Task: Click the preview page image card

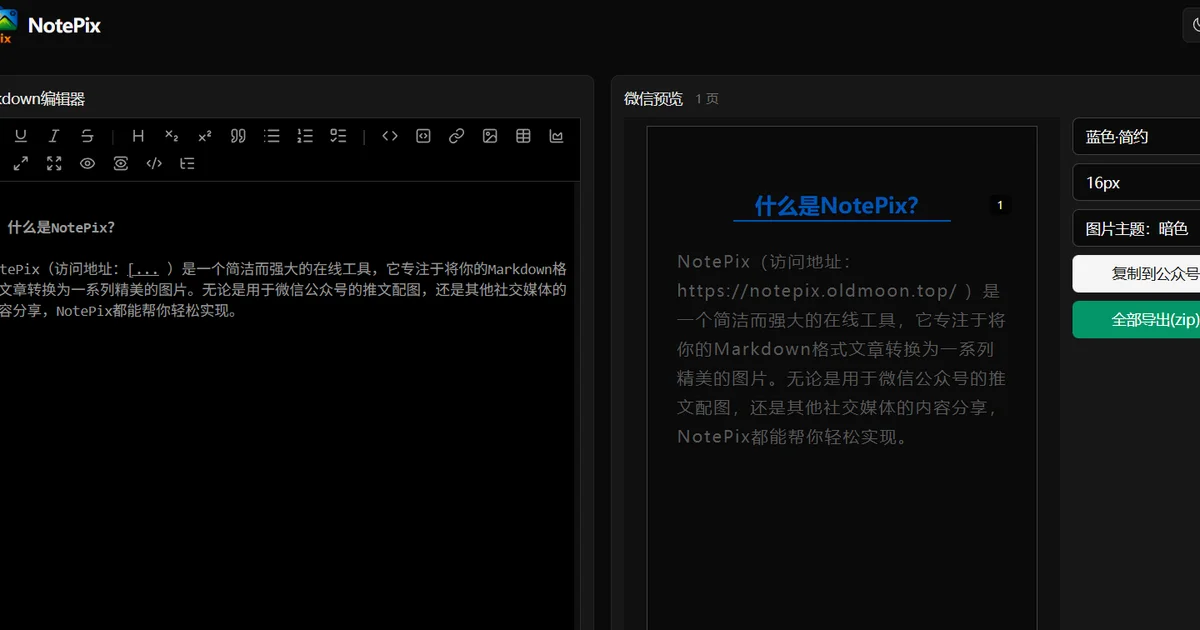Action: pos(842,378)
